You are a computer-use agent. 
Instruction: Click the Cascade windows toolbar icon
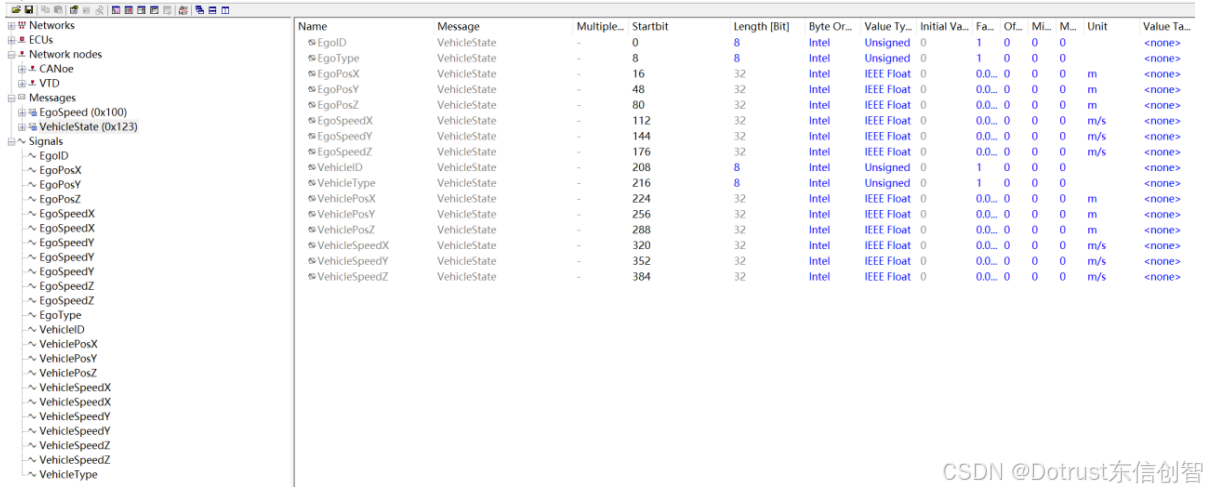[200, 10]
